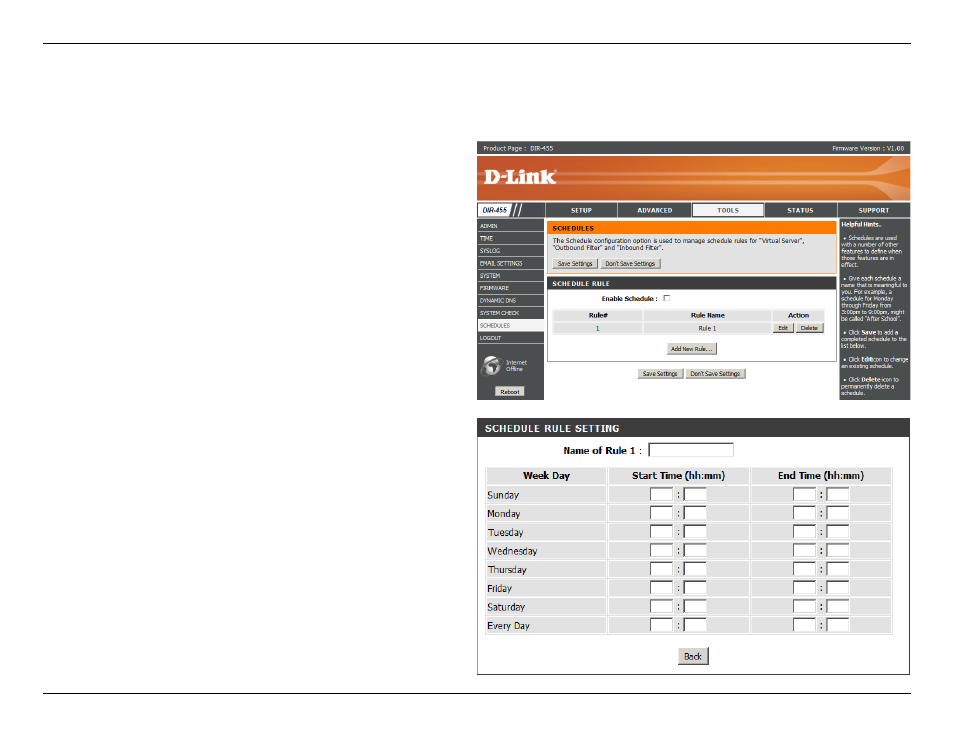
Task: Click the D-Link logo
Action: [x=520, y=177]
